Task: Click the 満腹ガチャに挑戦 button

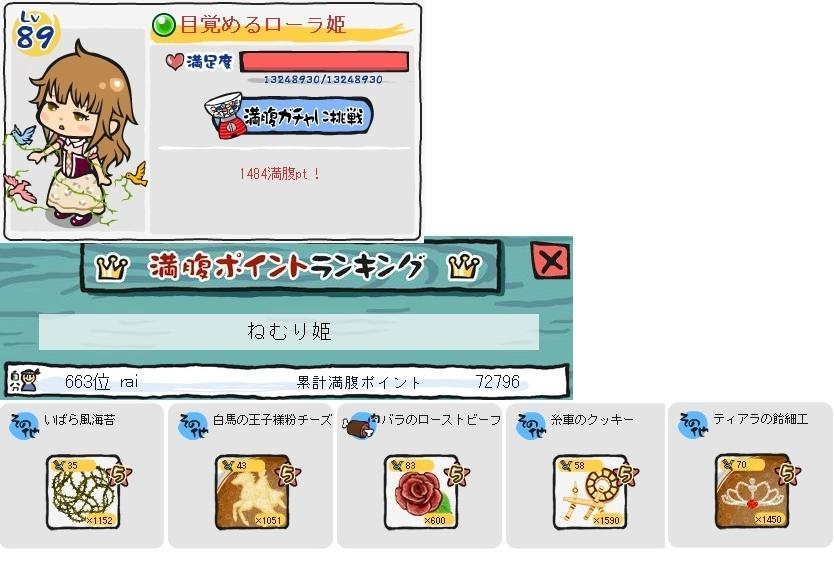Action: pos(289,117)
